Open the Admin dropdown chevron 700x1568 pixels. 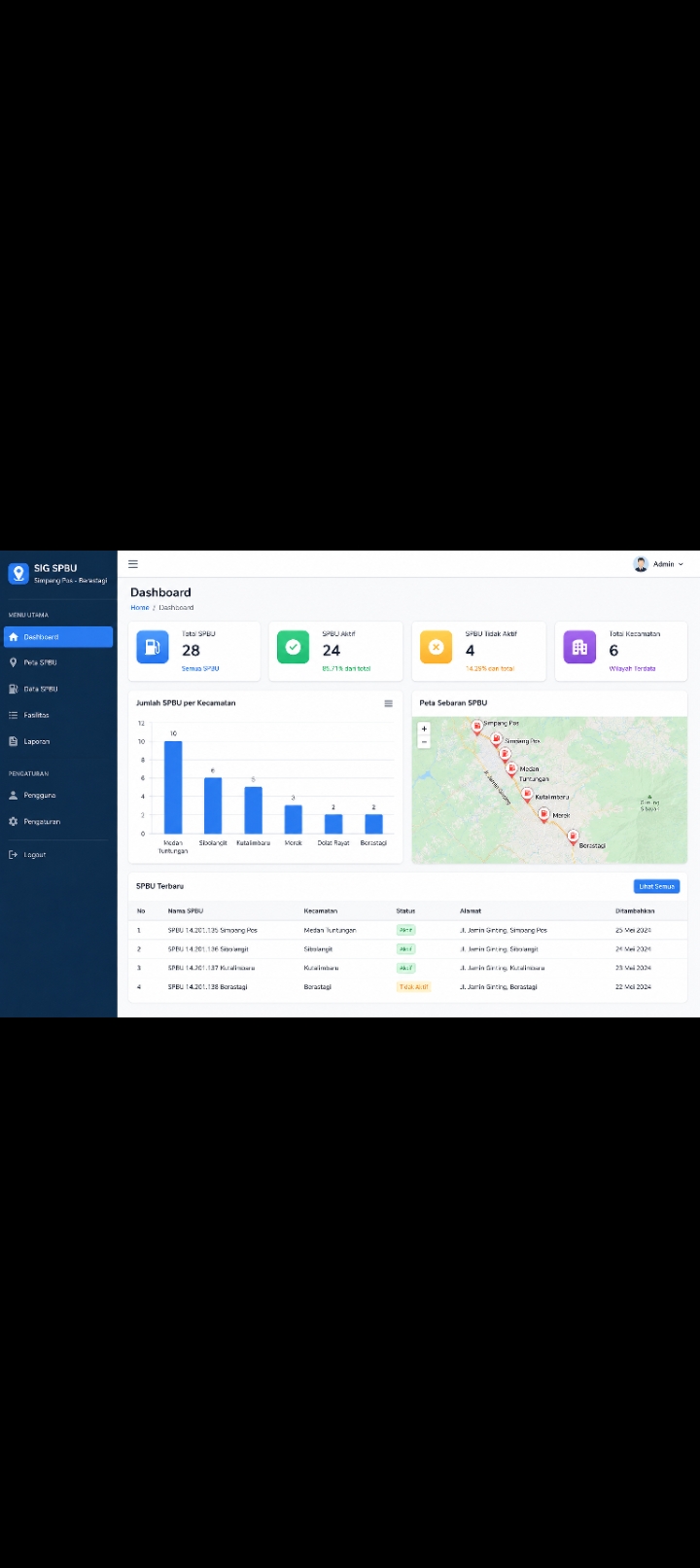[681, 564]
